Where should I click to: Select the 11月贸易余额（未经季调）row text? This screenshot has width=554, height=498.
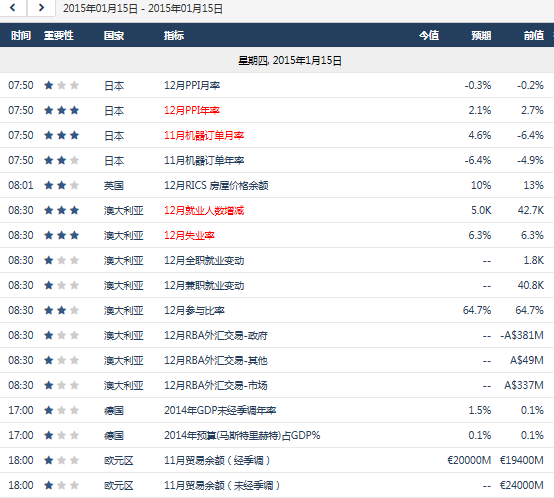222,486
